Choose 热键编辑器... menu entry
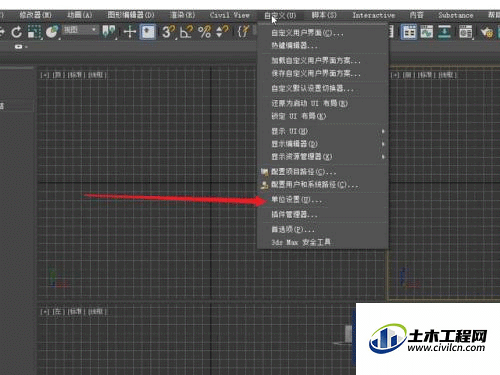Viewport: 500px width, 375px height. click(323, 46)
